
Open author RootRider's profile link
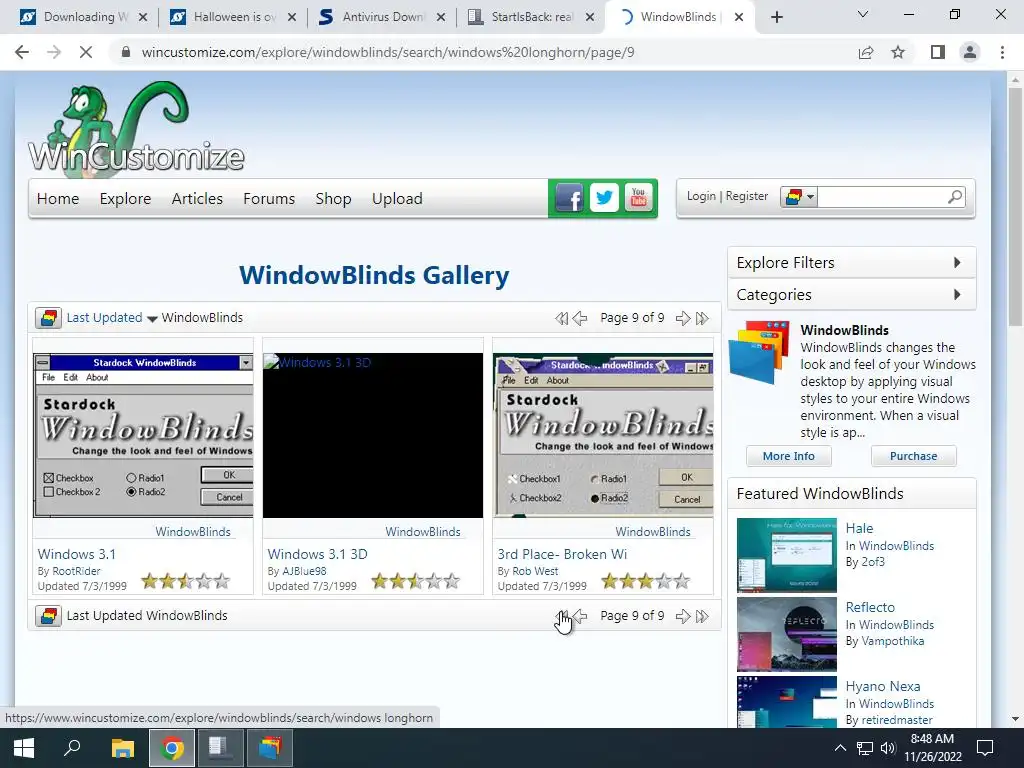[x=76, y=571]
